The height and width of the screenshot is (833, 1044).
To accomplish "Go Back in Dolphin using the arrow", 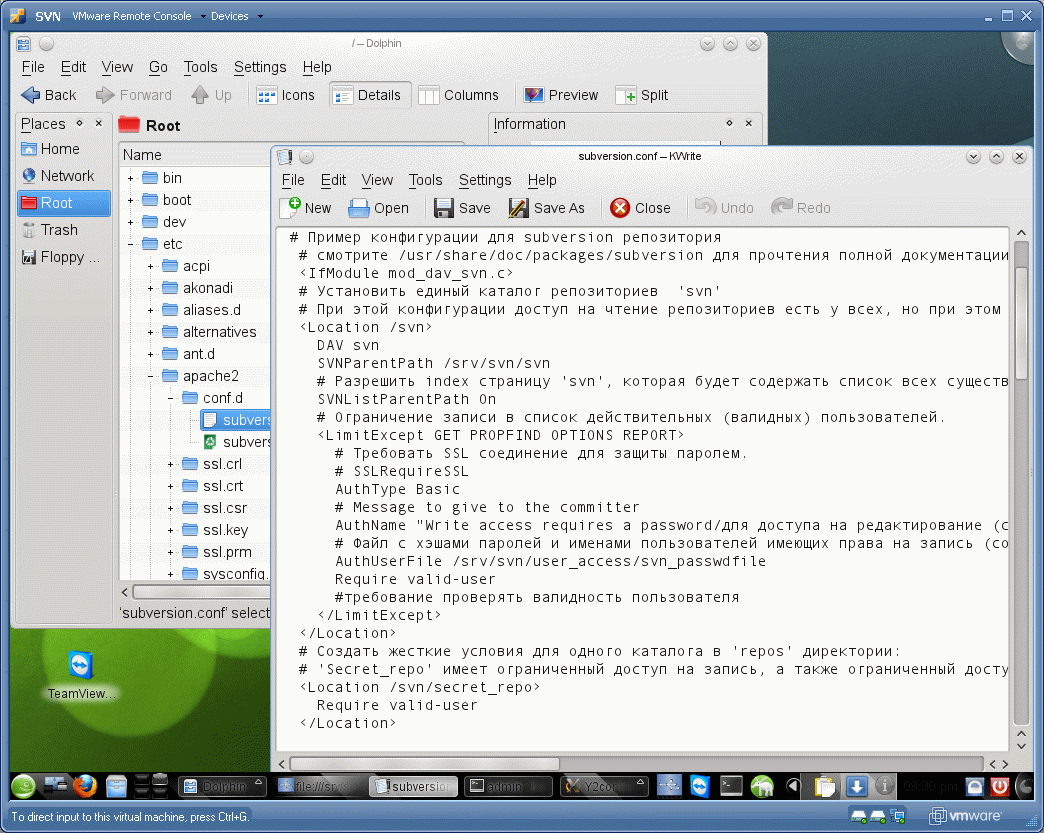I will [x=31, y=95].
